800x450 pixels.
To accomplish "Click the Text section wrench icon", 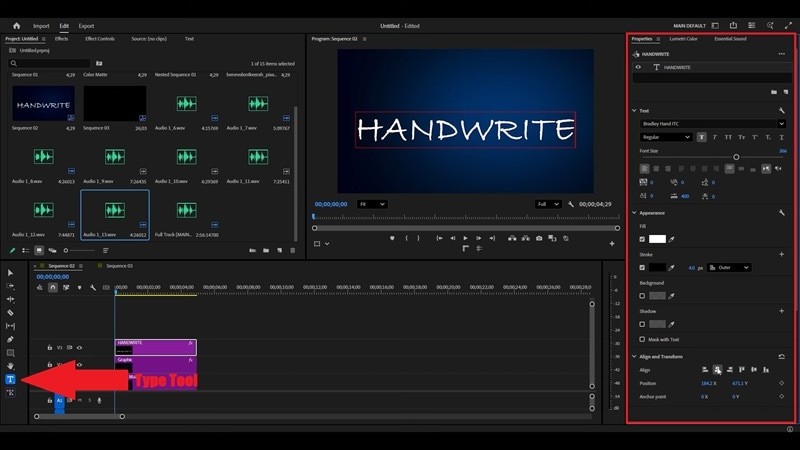I will coord(782,110).
